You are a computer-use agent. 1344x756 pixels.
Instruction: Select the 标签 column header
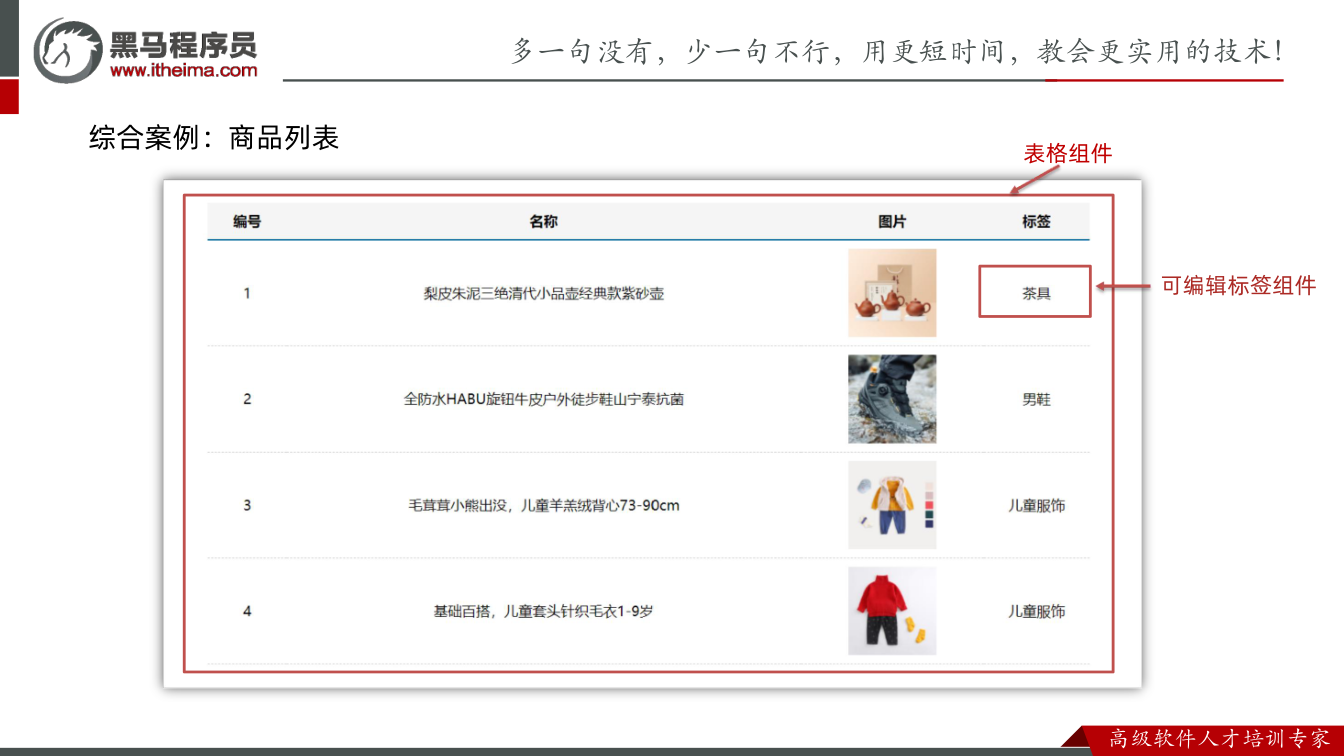pos(1036,222)
